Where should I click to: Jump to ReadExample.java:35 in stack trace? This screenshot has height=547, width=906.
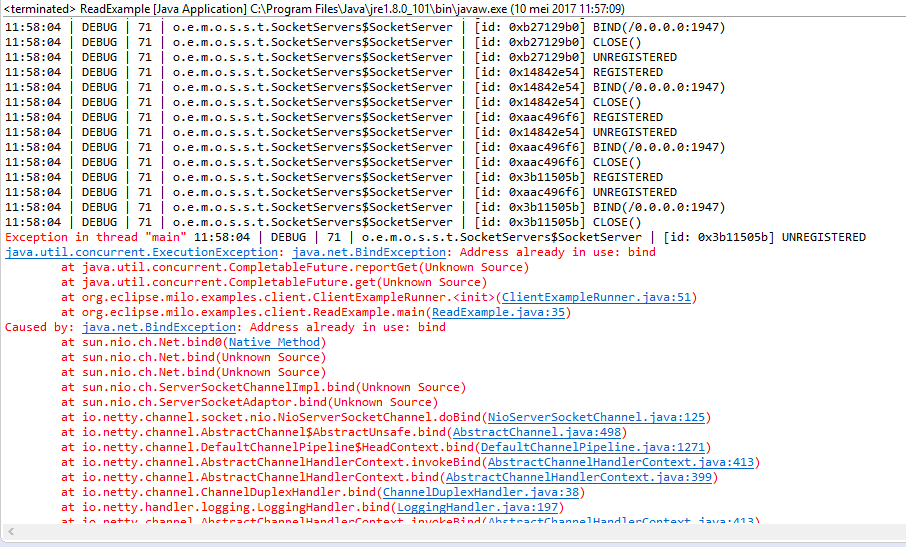tap(498, 312)
